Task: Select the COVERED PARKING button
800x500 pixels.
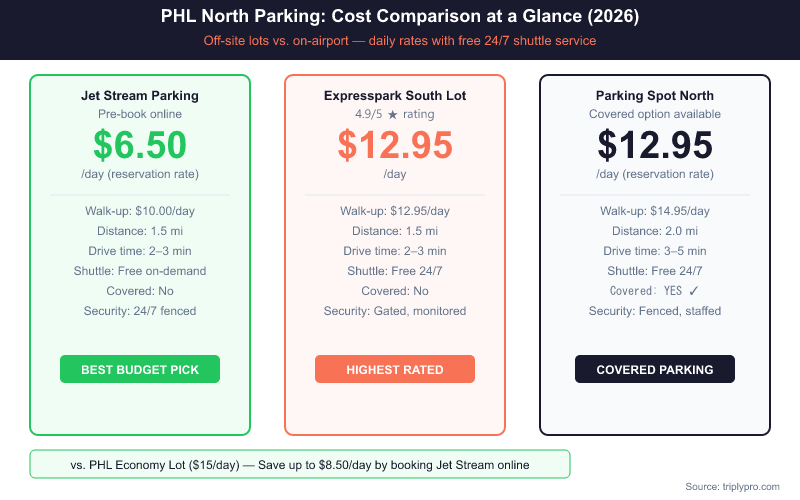Action: (x=655, y=369)
